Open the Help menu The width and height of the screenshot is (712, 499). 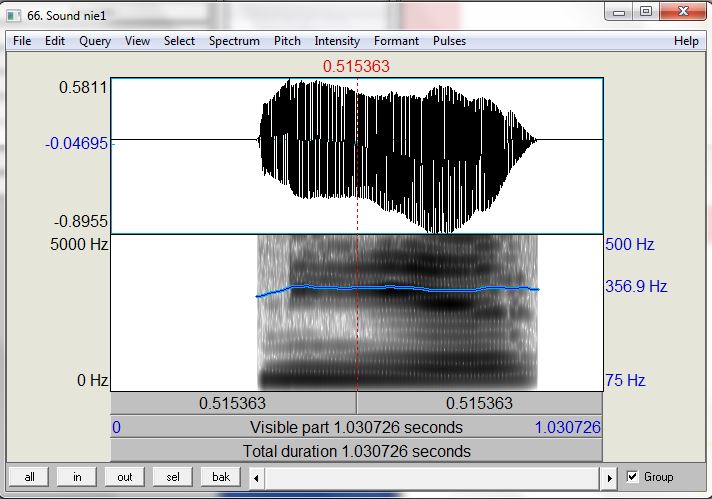686,41
